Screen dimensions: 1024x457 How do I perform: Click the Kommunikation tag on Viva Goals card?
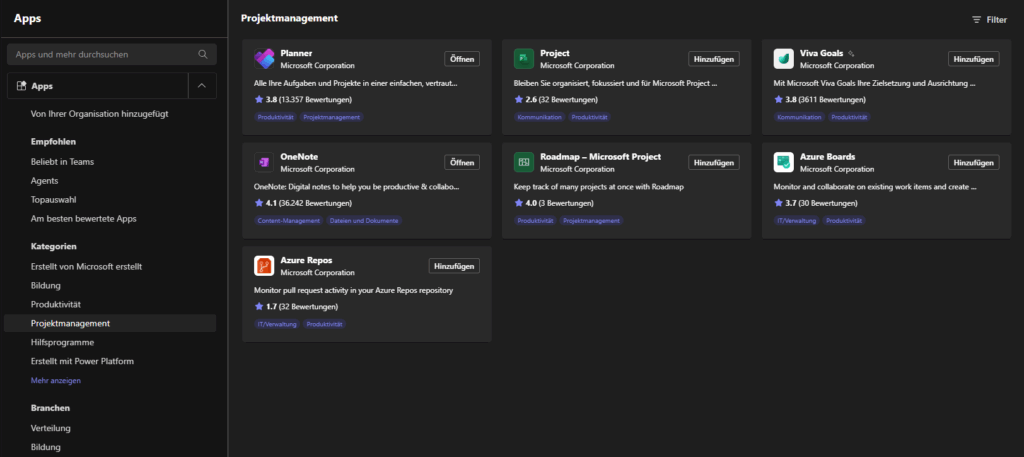pos(799,118)
